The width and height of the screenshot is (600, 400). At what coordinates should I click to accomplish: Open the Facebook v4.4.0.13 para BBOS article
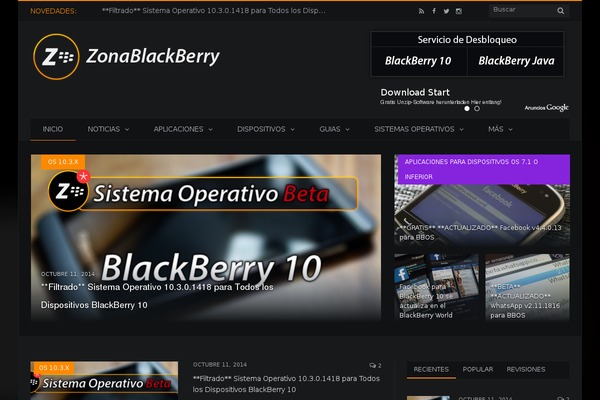(x=480, y=232)
